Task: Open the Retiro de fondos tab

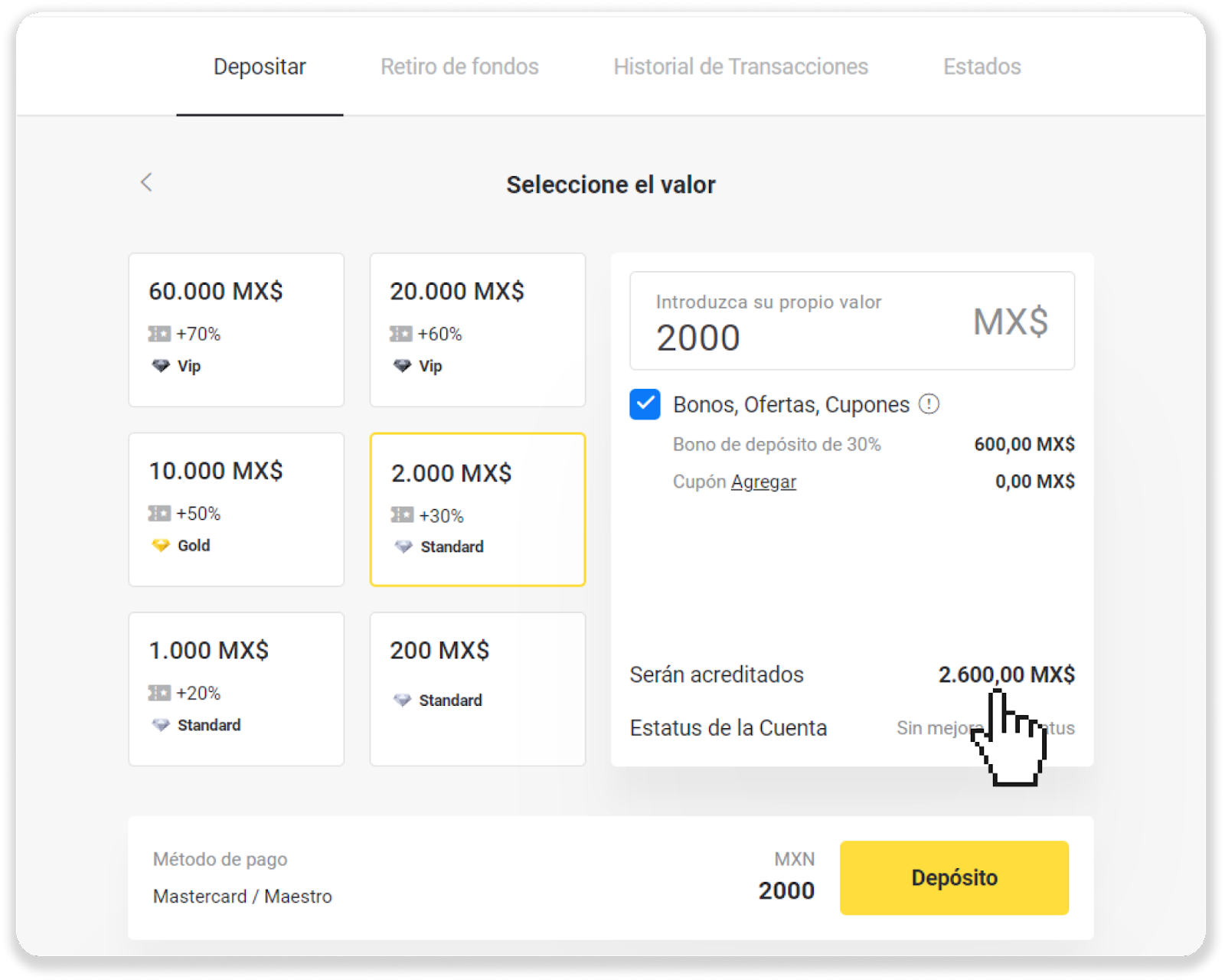Action: point(459,67)
